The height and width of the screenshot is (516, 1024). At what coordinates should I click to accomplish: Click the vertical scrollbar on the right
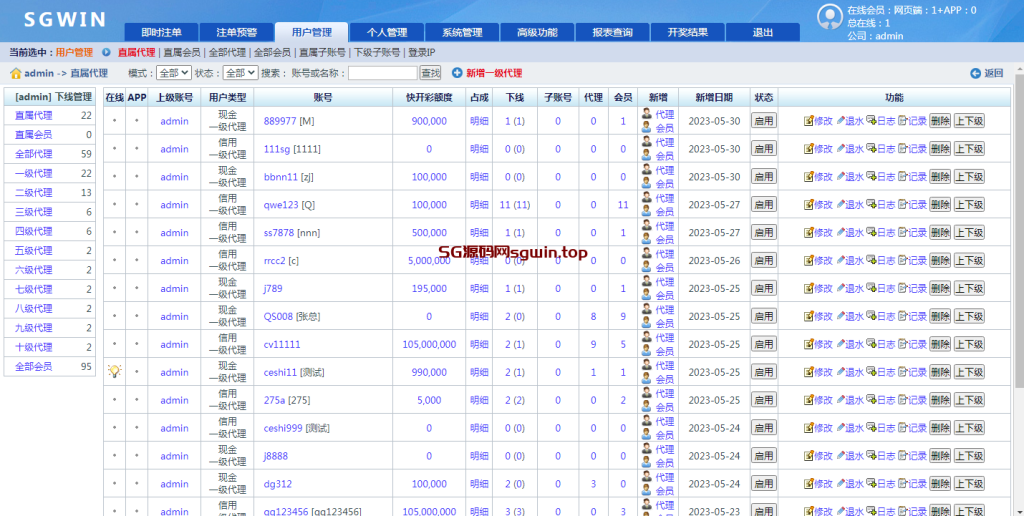pyautogui.click(x=1019, y=229)
